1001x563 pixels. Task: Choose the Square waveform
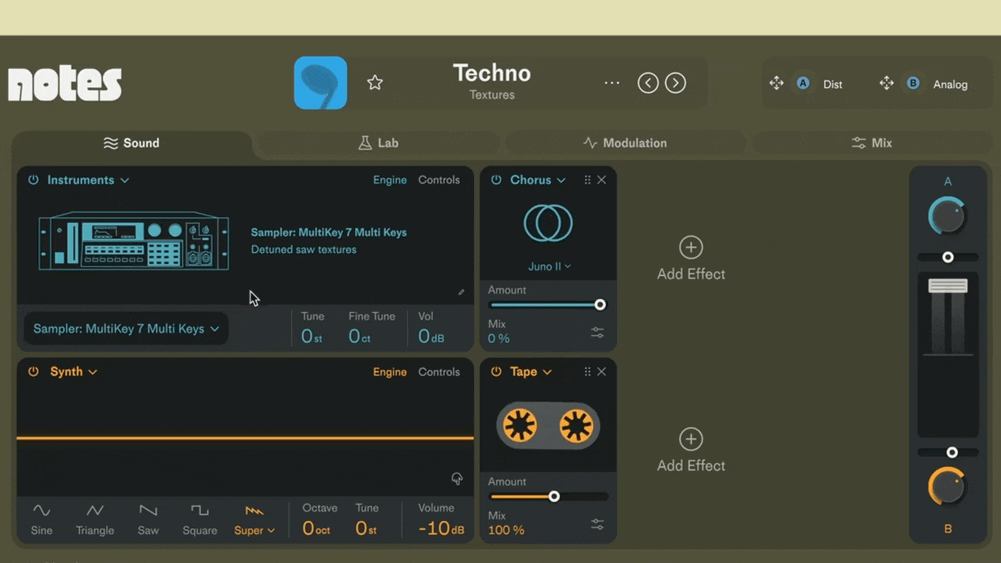click(x=199, y=518)
